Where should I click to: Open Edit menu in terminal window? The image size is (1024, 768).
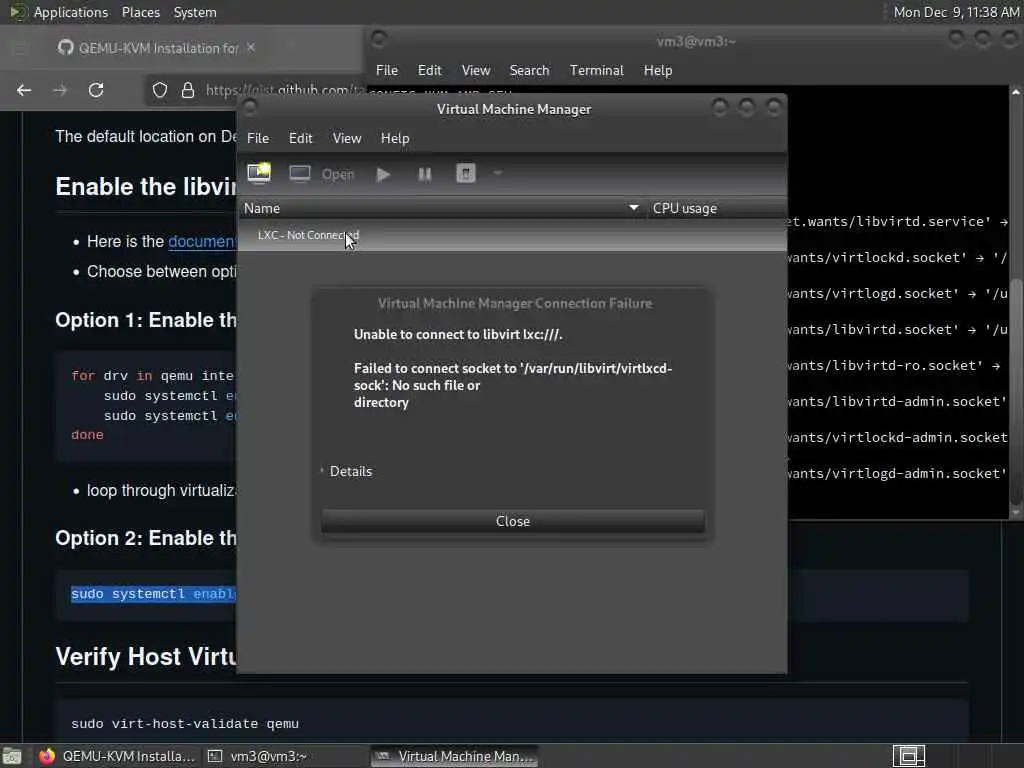point(430,71)
